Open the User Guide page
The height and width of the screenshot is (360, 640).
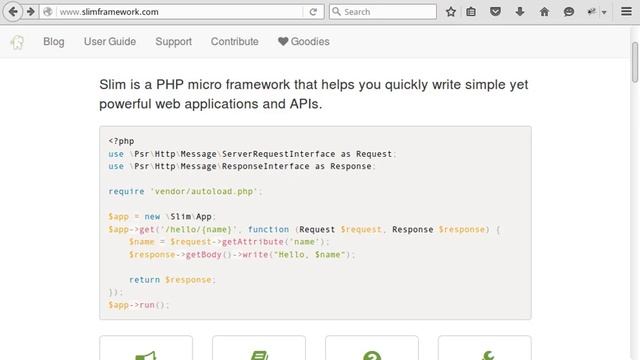point(110,42)
